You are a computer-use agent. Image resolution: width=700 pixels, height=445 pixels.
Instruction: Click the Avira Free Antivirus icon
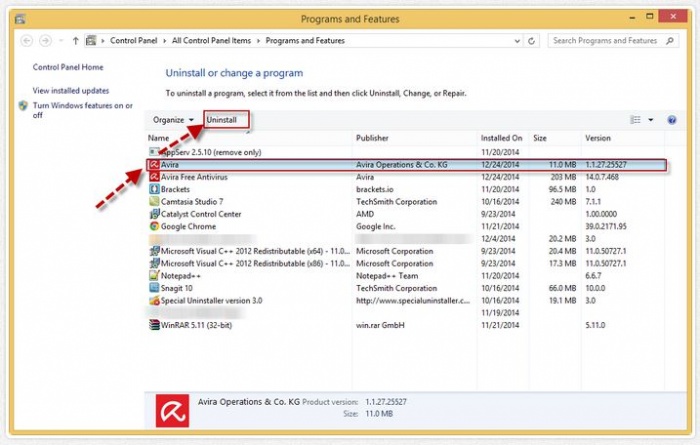pyautogui.click(x=154, y=177)
